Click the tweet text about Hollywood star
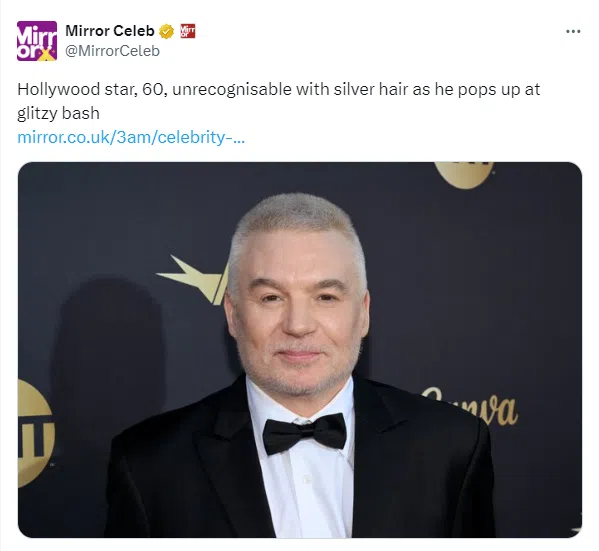The width and height of the screenshot is (599, 551). (278, 101)
